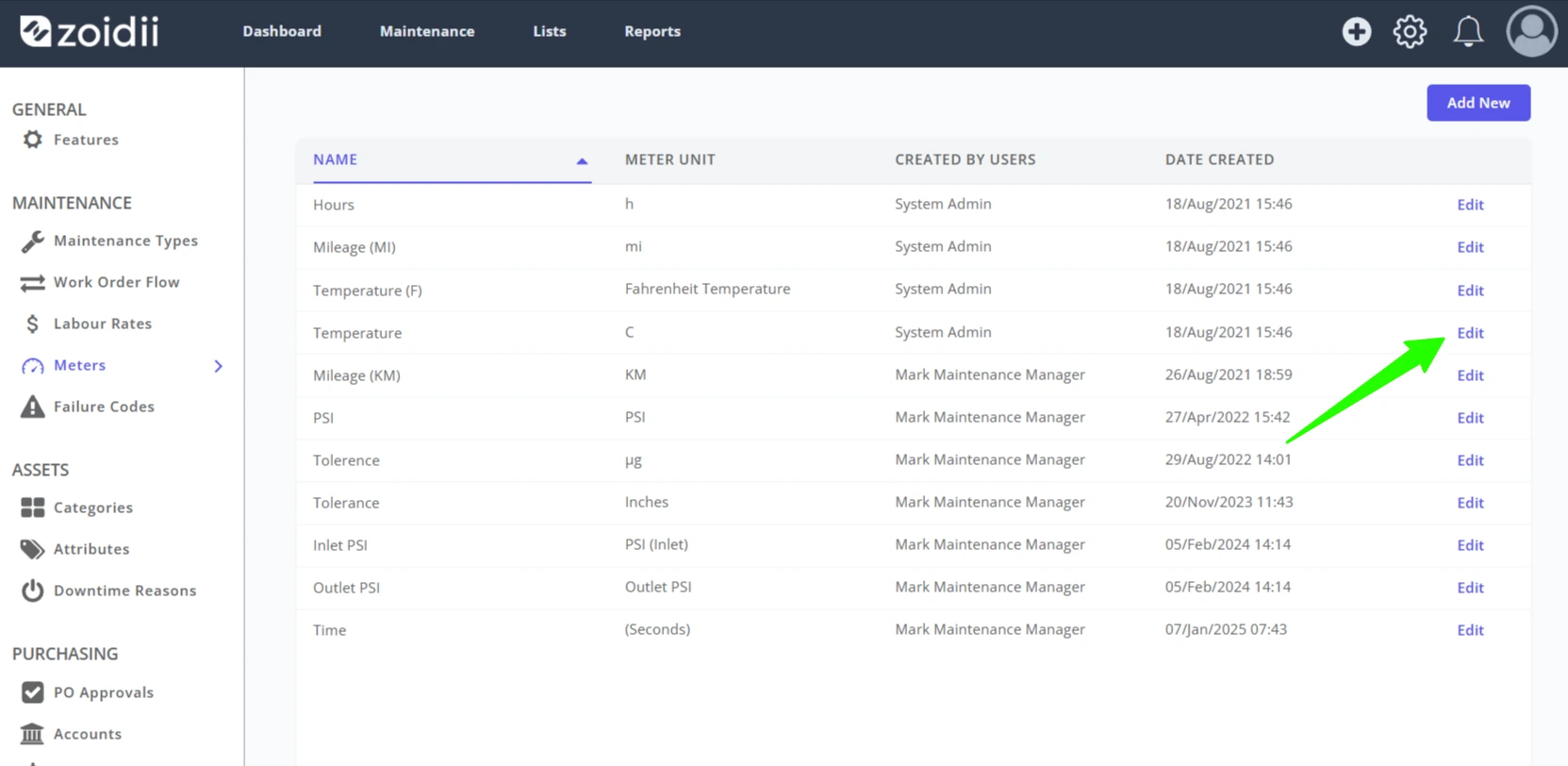Image resolution: width=1568 pixels, height=766 pixels.
Task: Open asset Attributes settings
Action: (91, 549)
